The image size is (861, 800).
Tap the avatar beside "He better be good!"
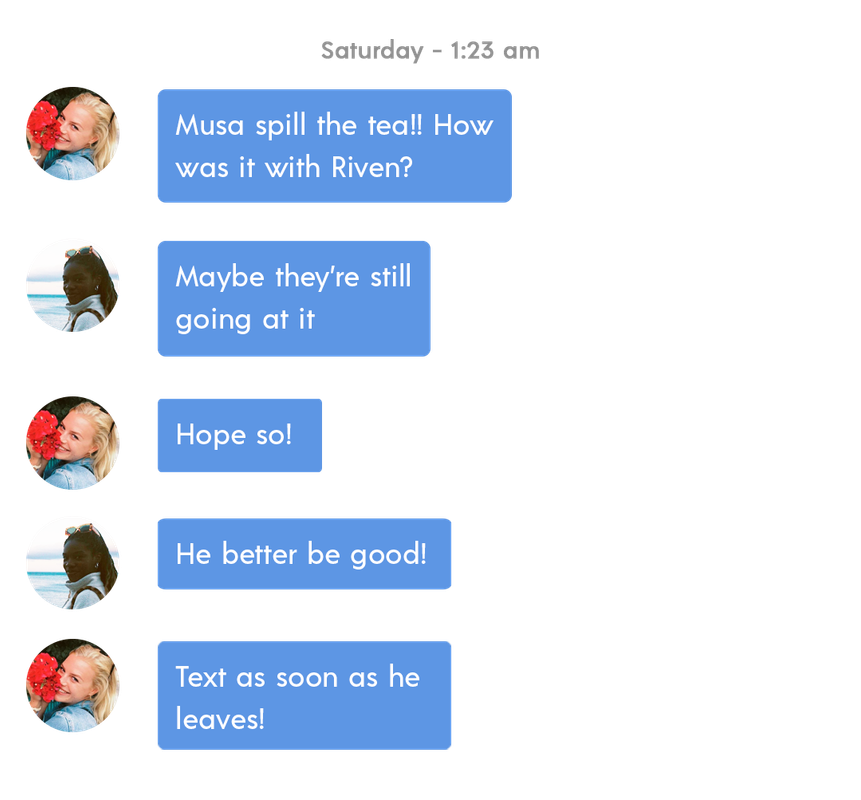[72, 563]
